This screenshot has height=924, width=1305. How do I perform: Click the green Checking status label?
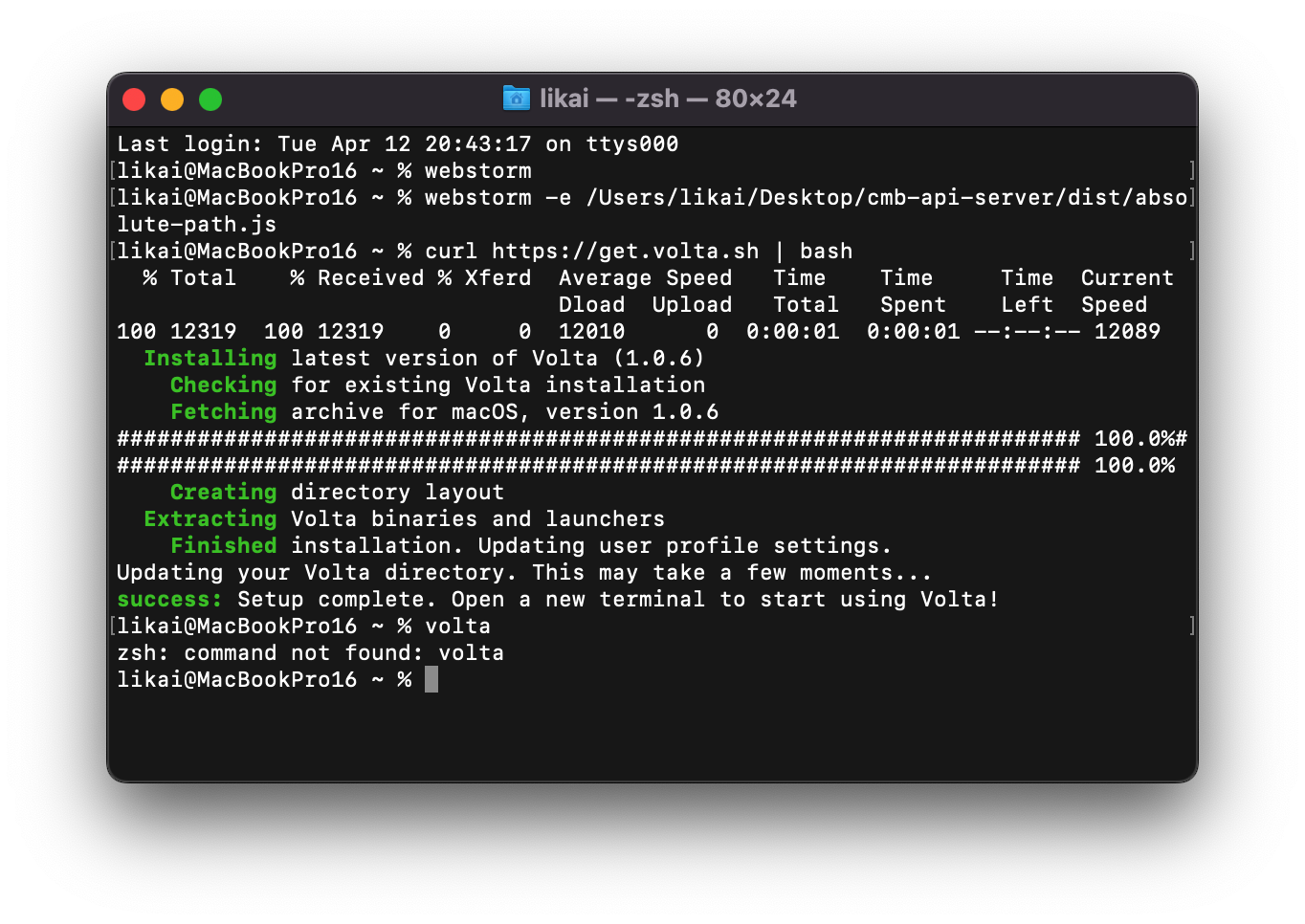point(223,385)
